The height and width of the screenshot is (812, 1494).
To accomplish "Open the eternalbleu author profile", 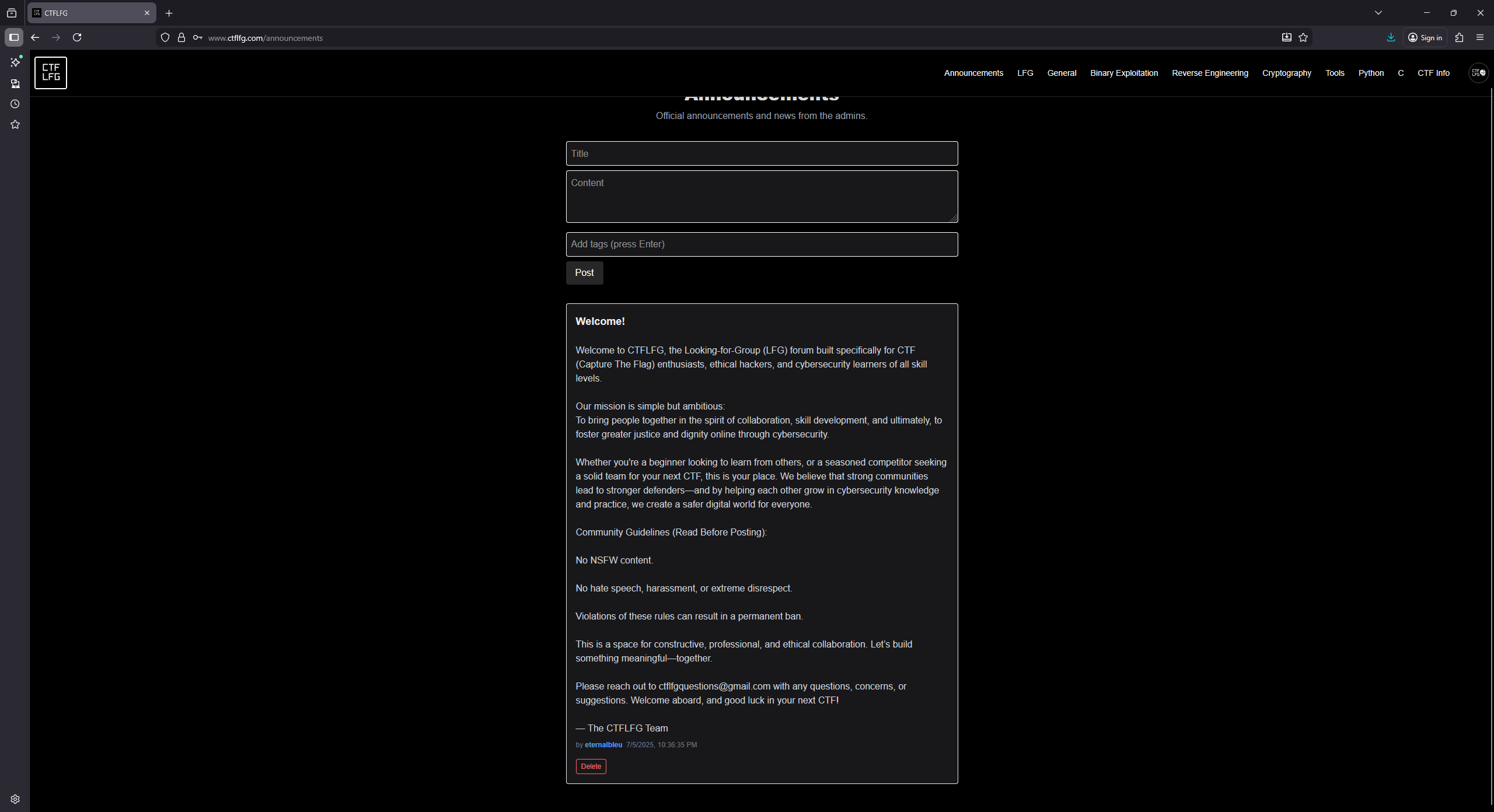I will tap(603, 745).
